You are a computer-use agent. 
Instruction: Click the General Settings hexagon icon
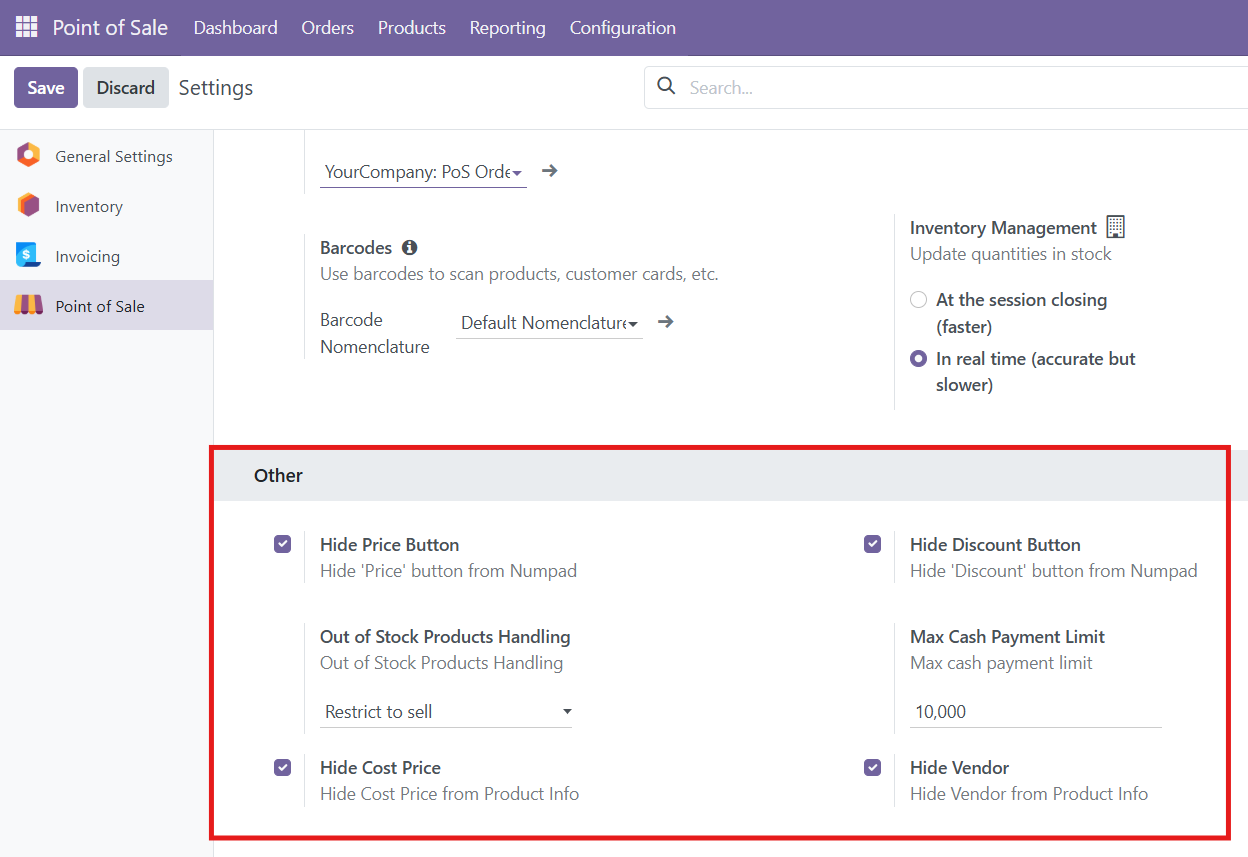click(28, 156)
